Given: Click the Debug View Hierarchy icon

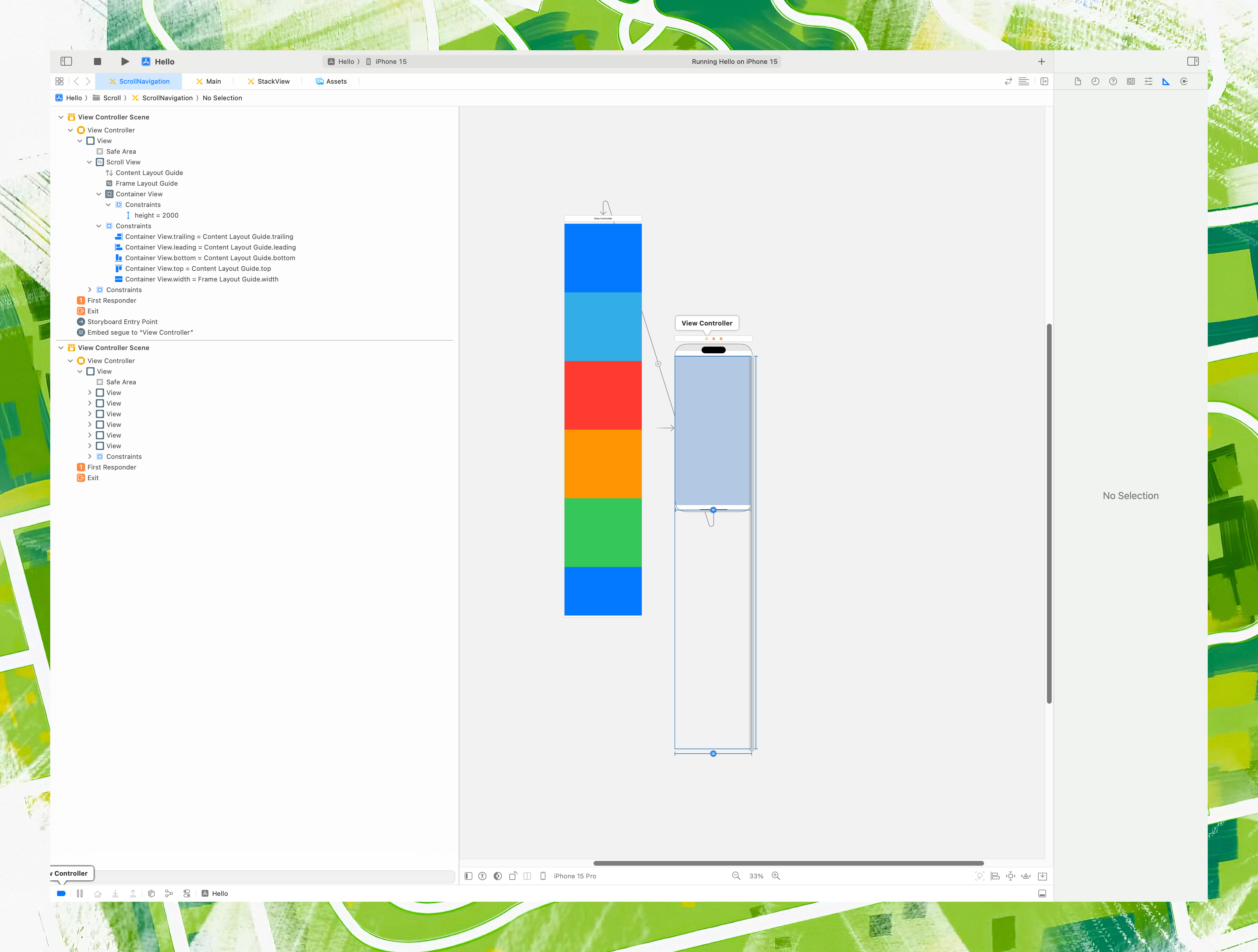Looking at the screenshot, I should click(x=151, y=893).
